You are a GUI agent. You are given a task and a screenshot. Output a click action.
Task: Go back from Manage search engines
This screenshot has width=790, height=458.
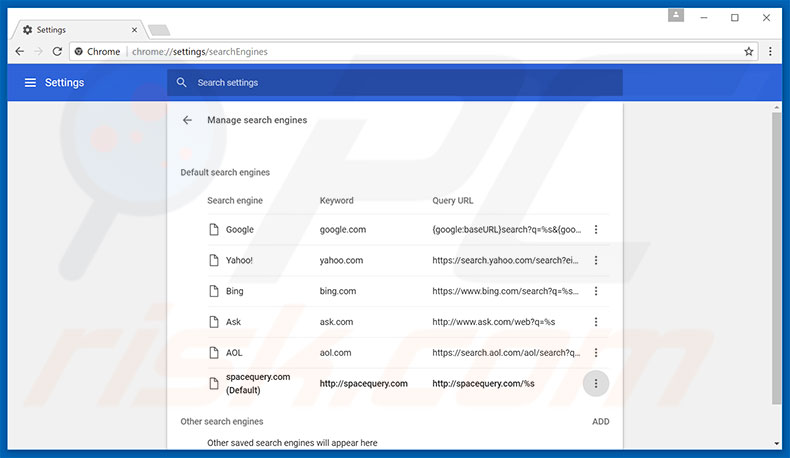[x=187, y=120]
